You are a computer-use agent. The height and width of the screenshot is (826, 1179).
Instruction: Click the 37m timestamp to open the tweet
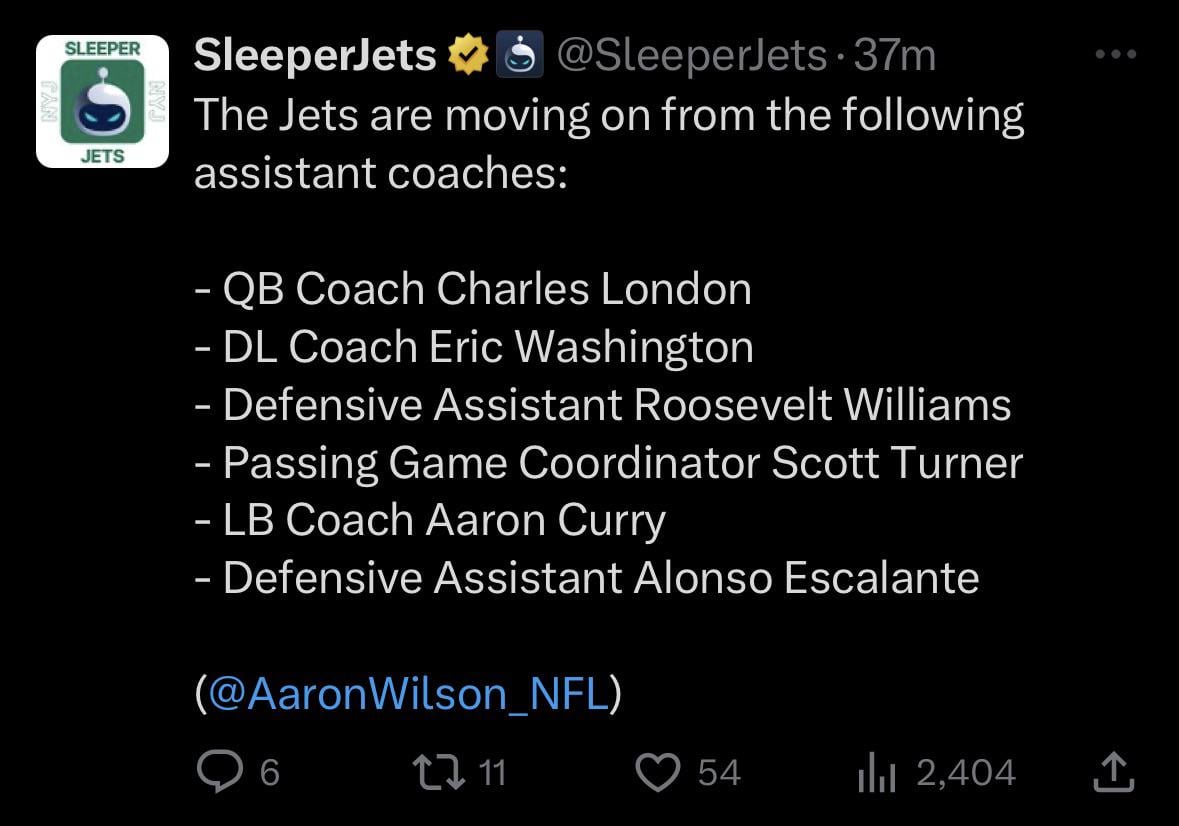click(897, 55)
